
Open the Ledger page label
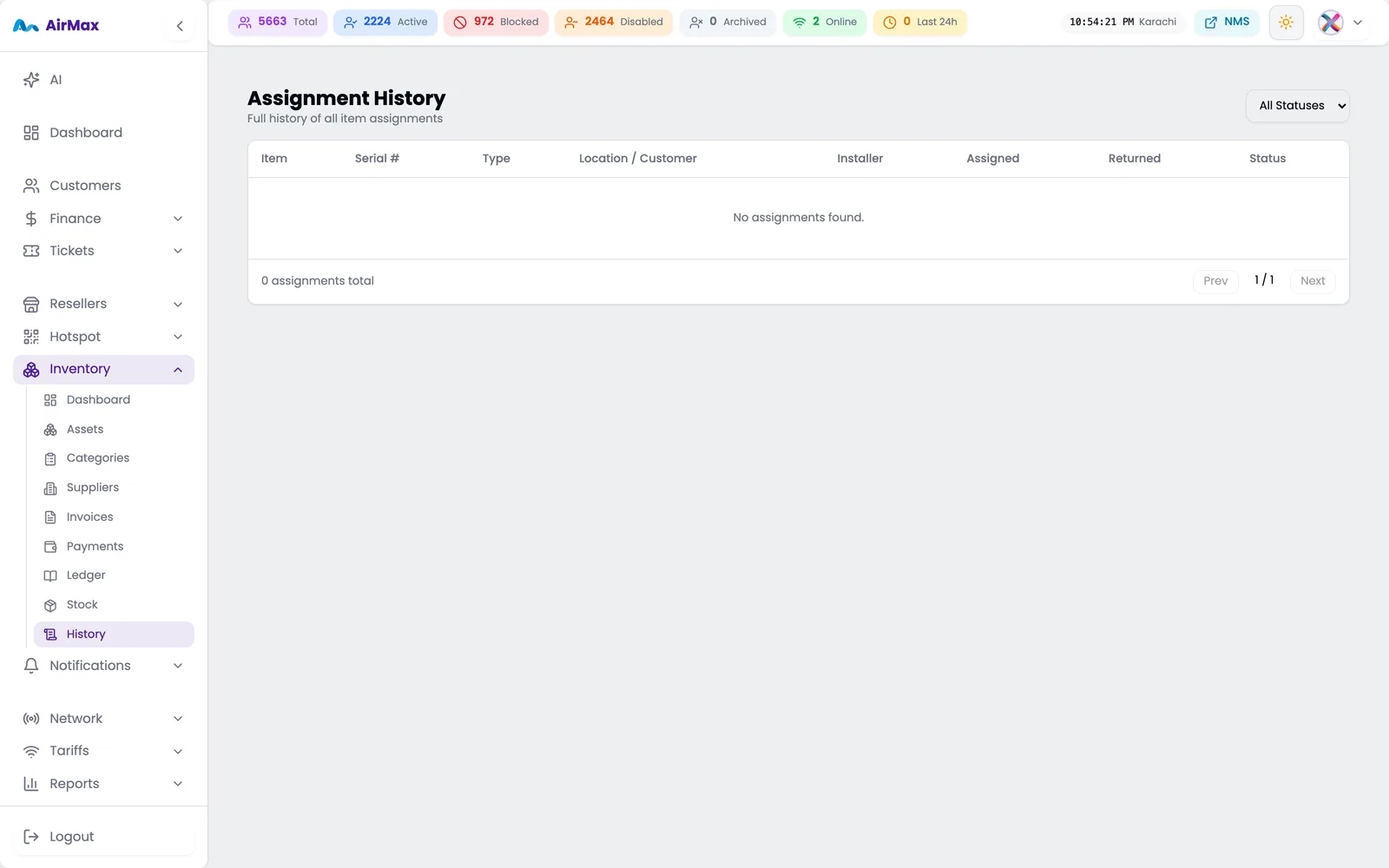click(86, 575)
